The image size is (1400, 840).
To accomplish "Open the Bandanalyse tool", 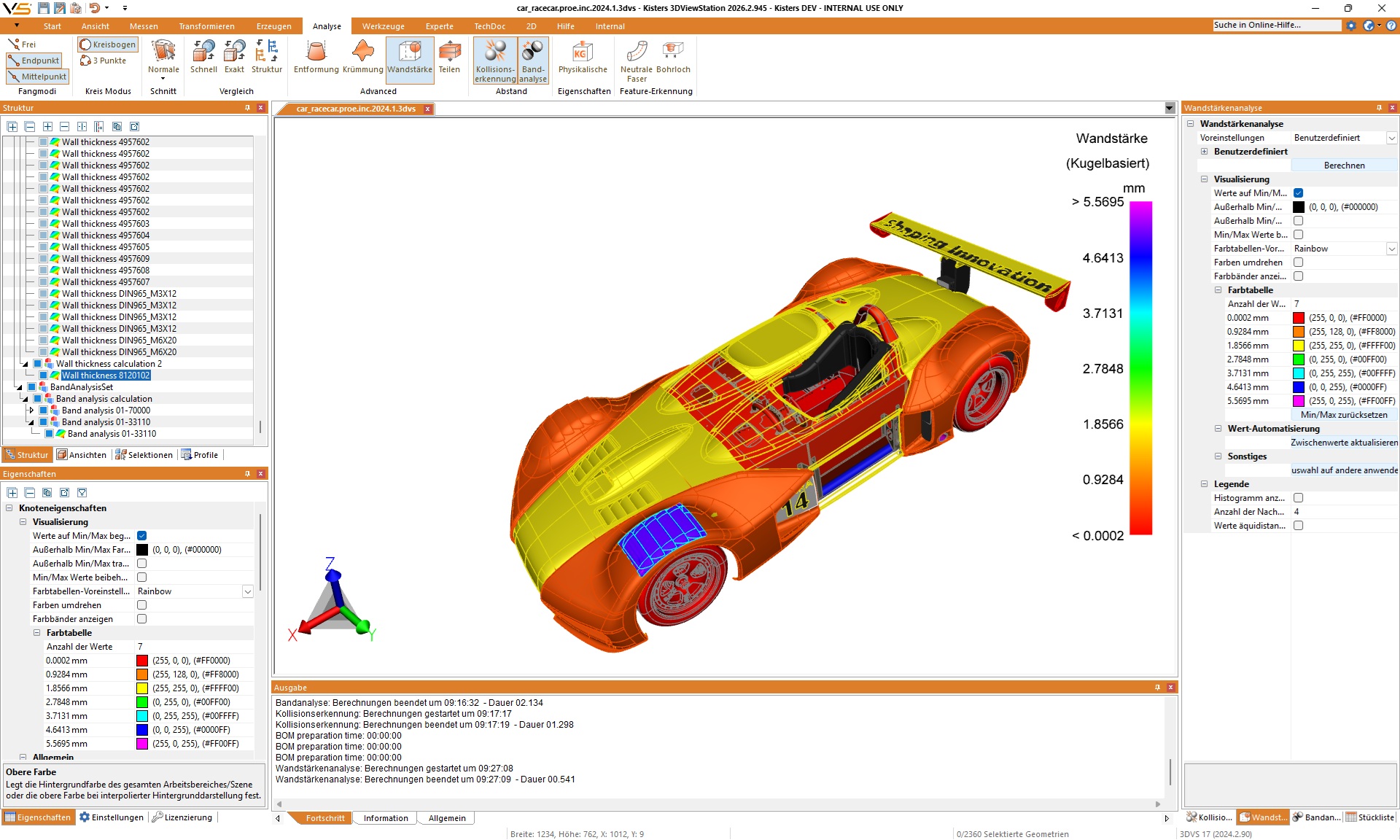I will pos(533,61).
